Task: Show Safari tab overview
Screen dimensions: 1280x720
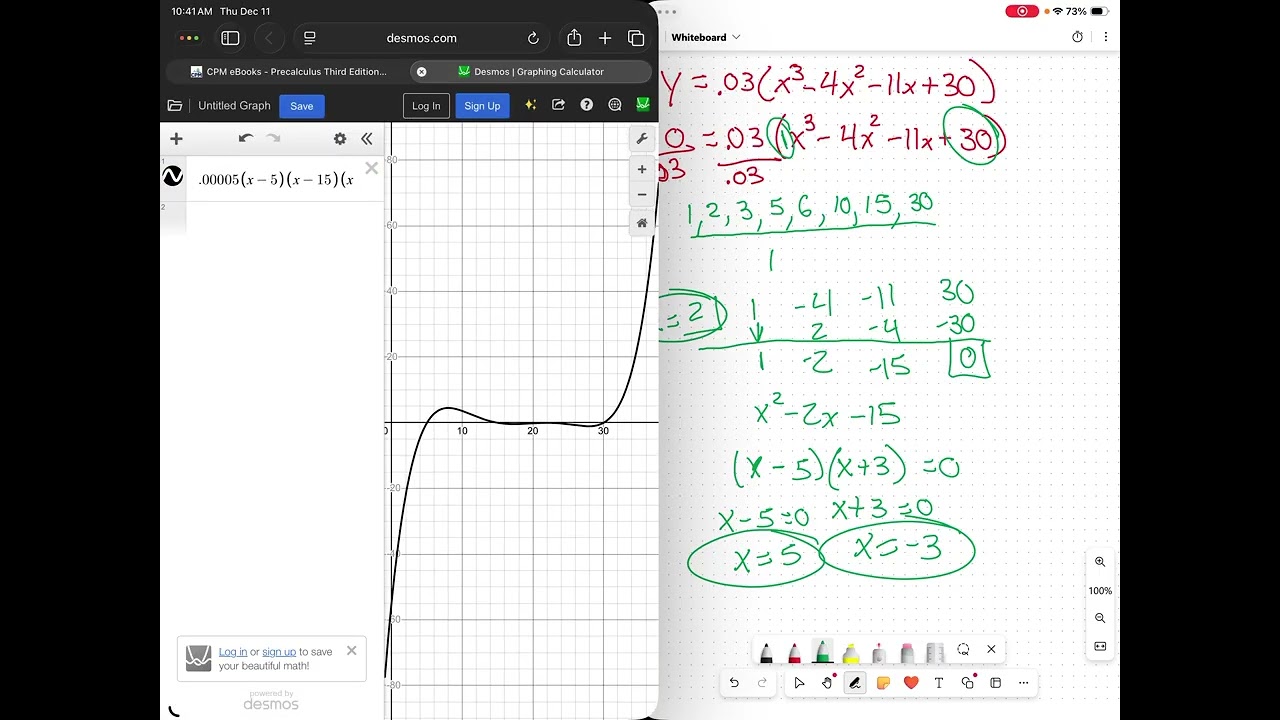Action: (636, 38)
